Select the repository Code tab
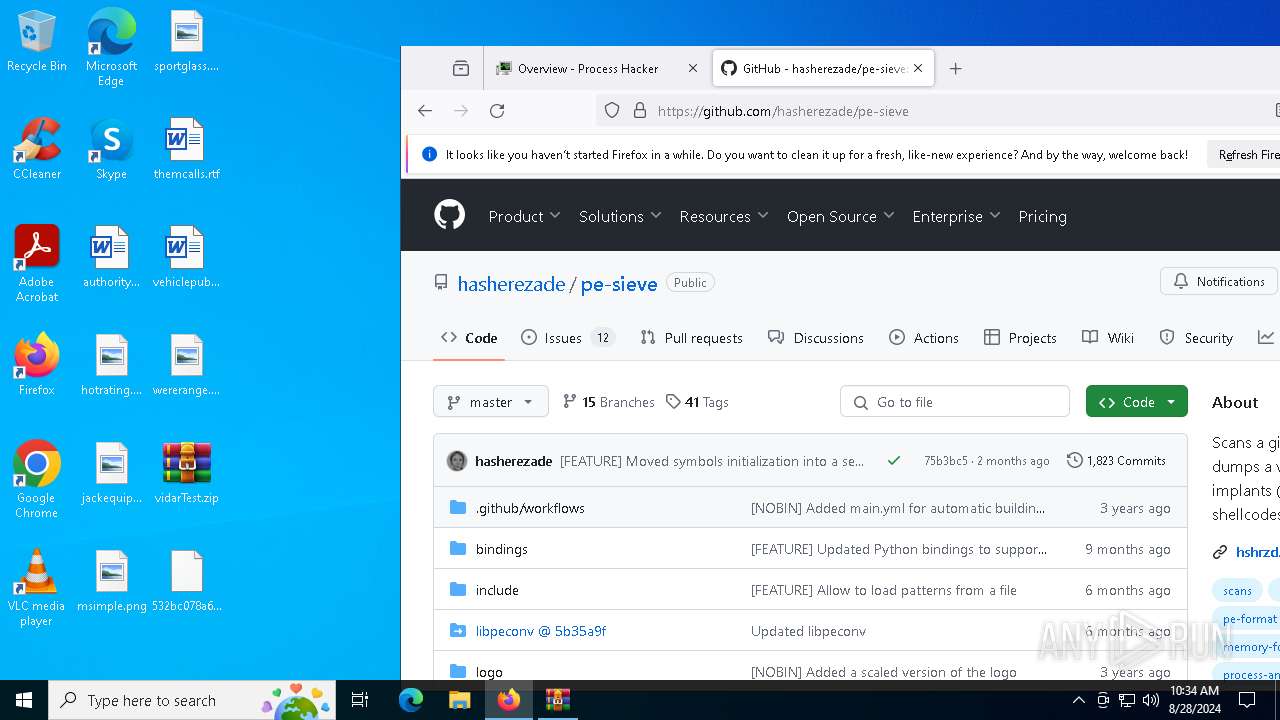Viewport: 1280px width, 720px height. [x=469, y=338]
